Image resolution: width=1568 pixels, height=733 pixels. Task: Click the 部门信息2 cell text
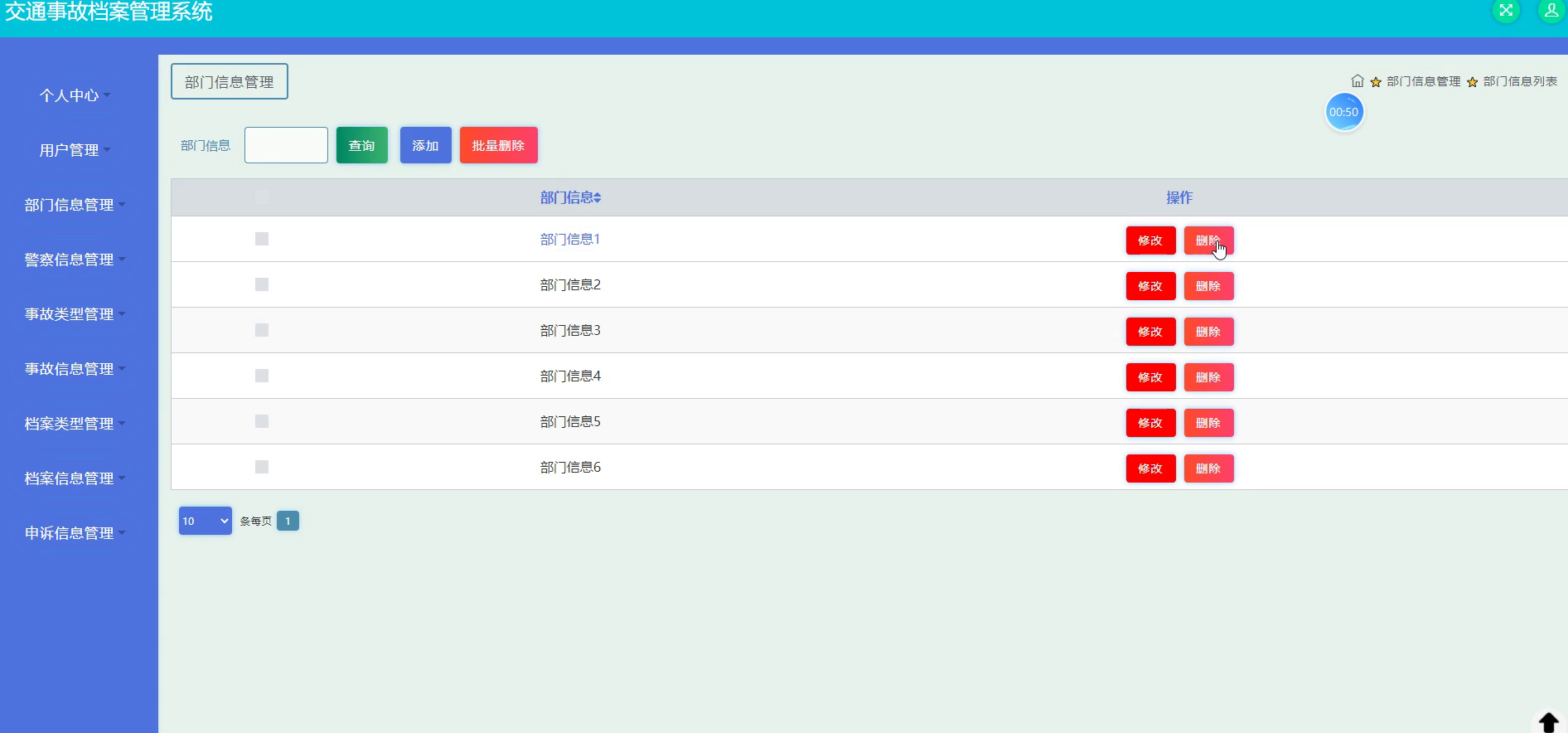[x=570, y=284]
